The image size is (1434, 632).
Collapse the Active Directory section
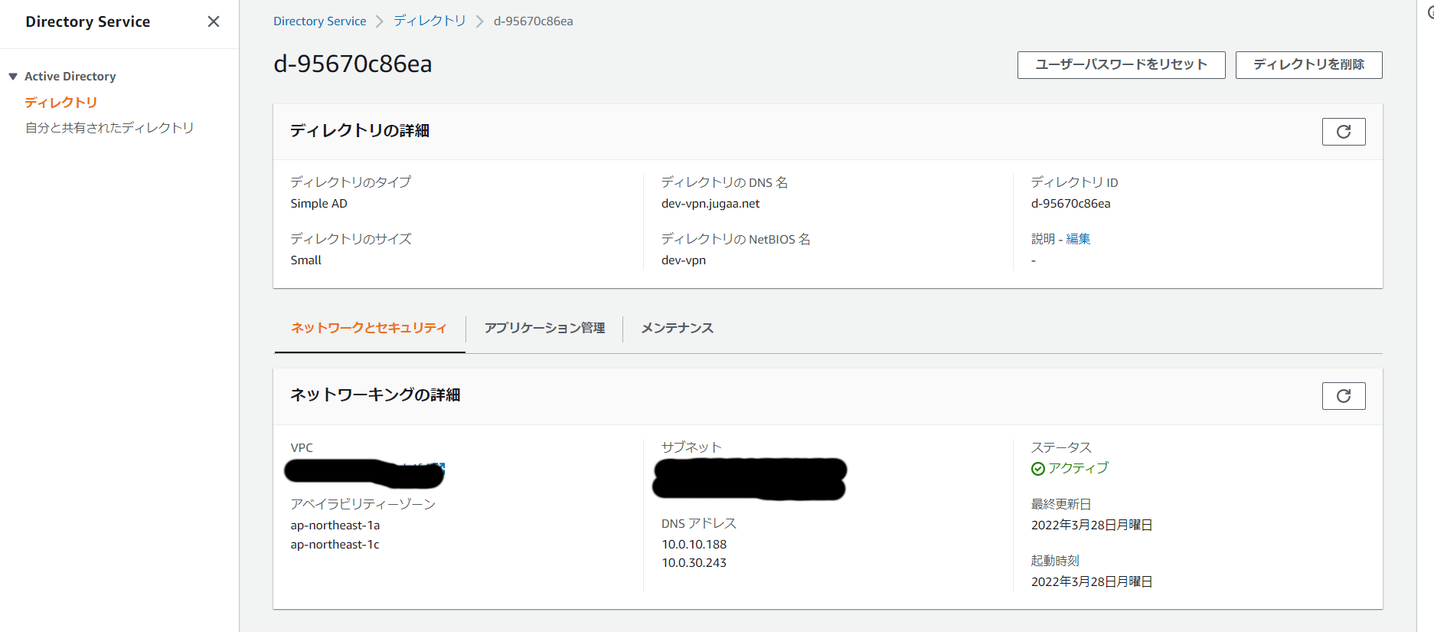point(13,77)
